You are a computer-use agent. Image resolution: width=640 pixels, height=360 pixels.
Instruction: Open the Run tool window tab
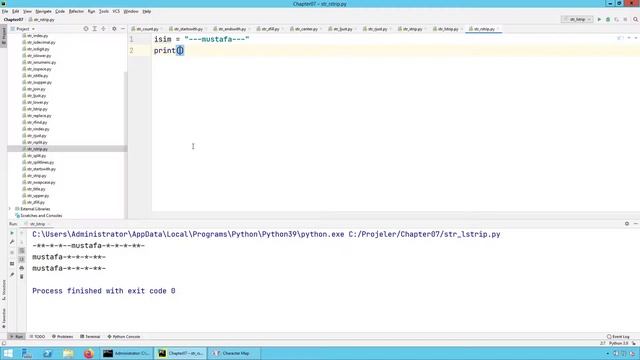(16, 337)
